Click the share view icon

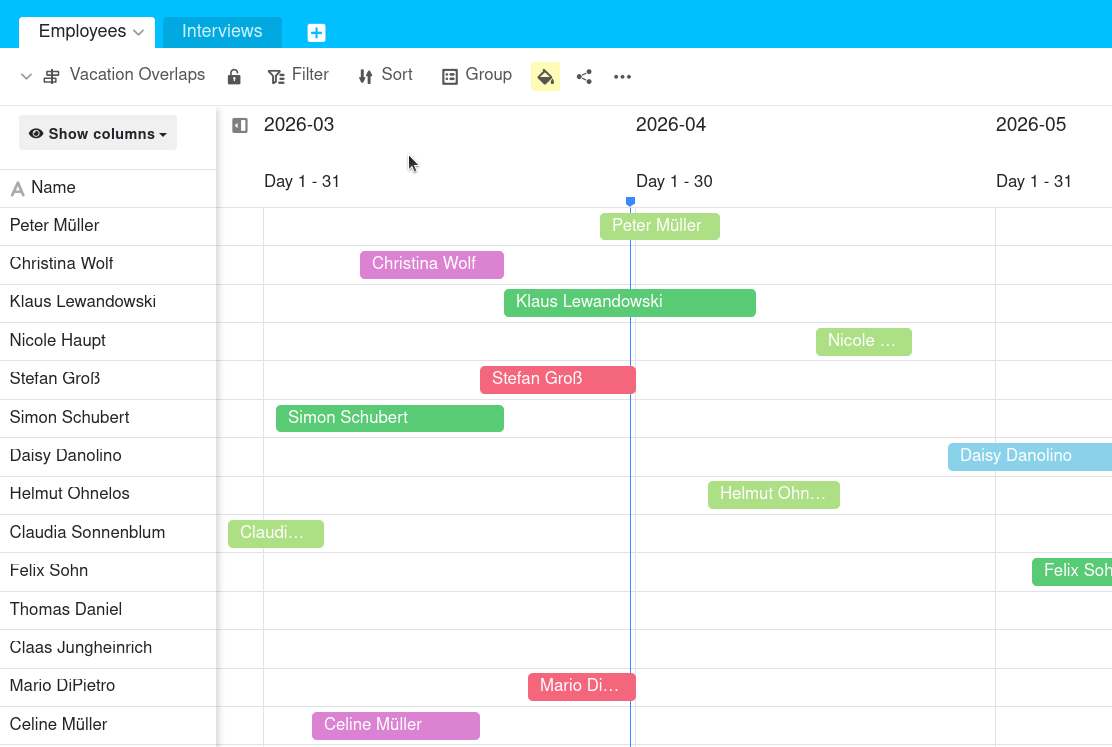point(584,76)
